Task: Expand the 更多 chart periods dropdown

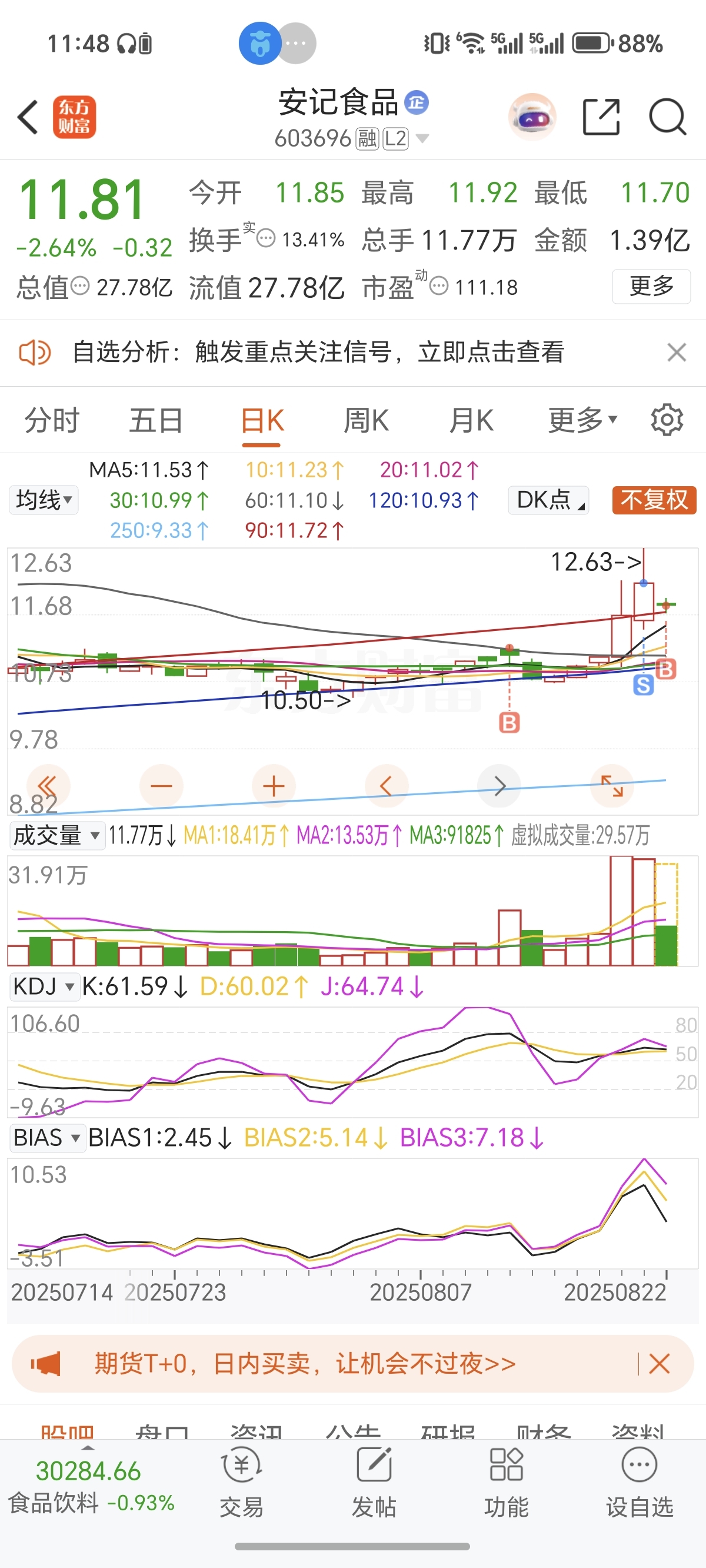Action: (583, 420)
